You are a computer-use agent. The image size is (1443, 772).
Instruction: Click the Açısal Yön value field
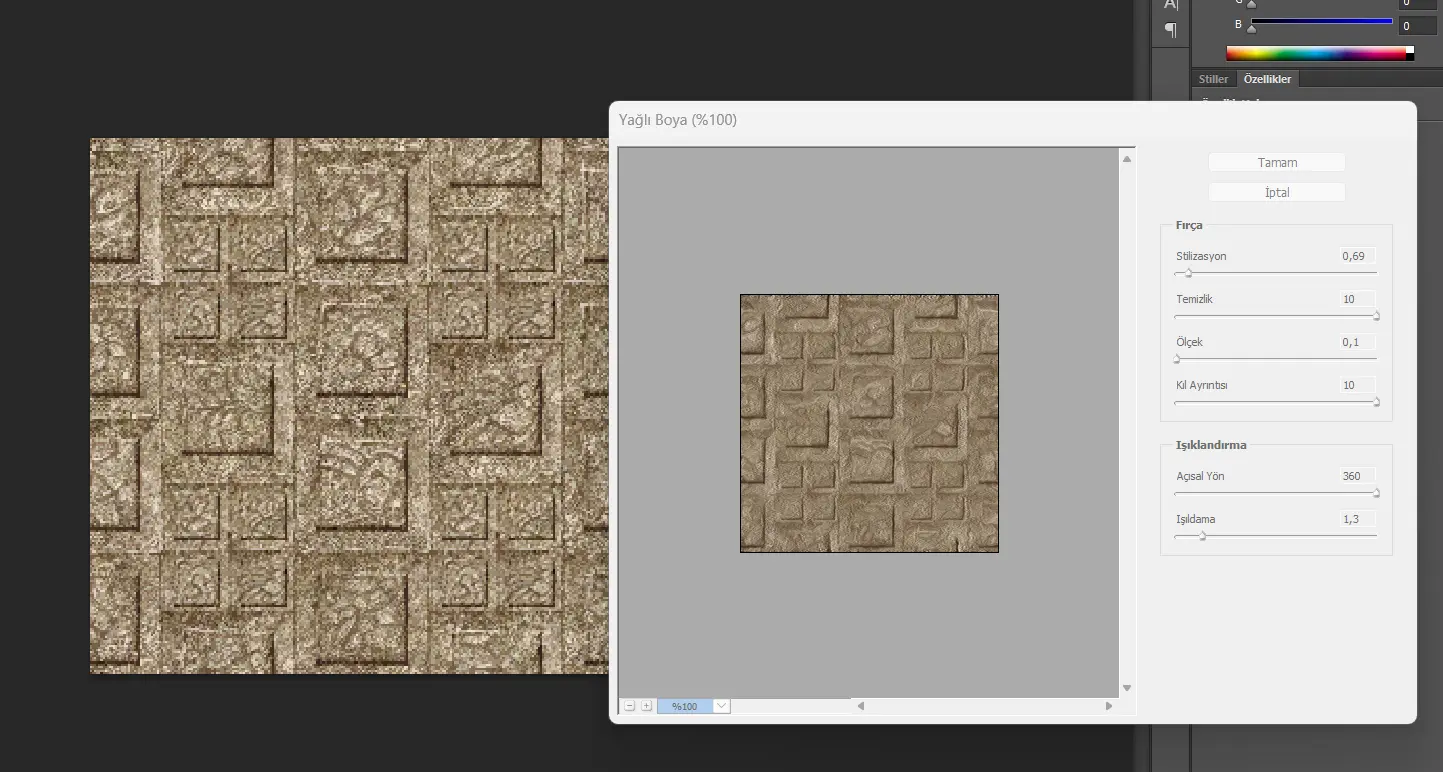pos(1357,476)
